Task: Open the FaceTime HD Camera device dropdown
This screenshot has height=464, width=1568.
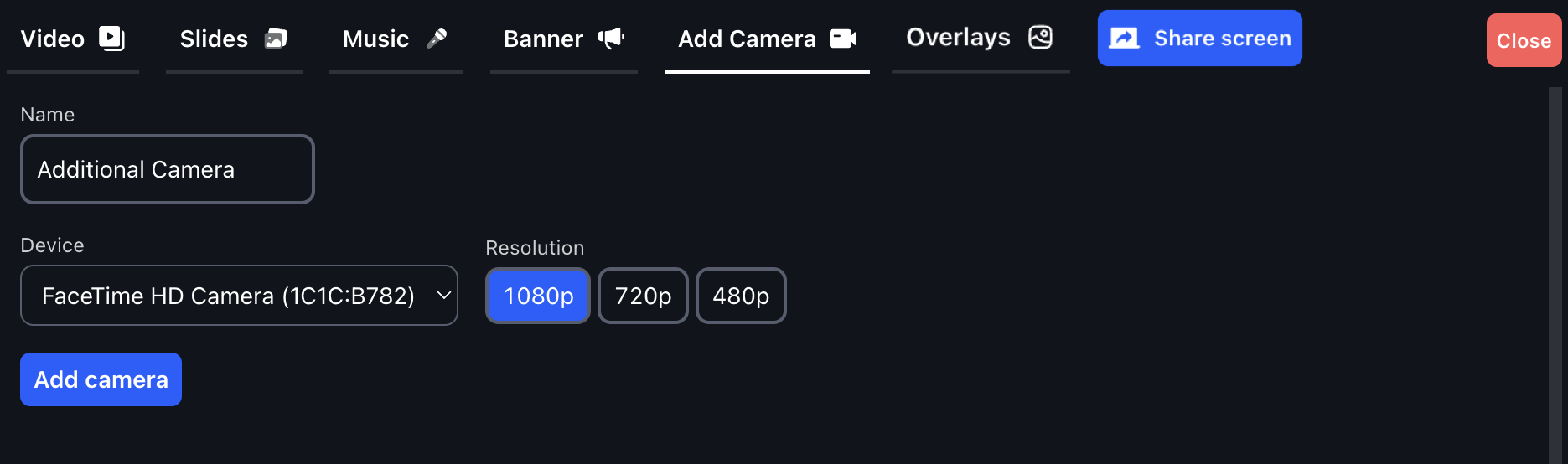Action: pos(239,296)
